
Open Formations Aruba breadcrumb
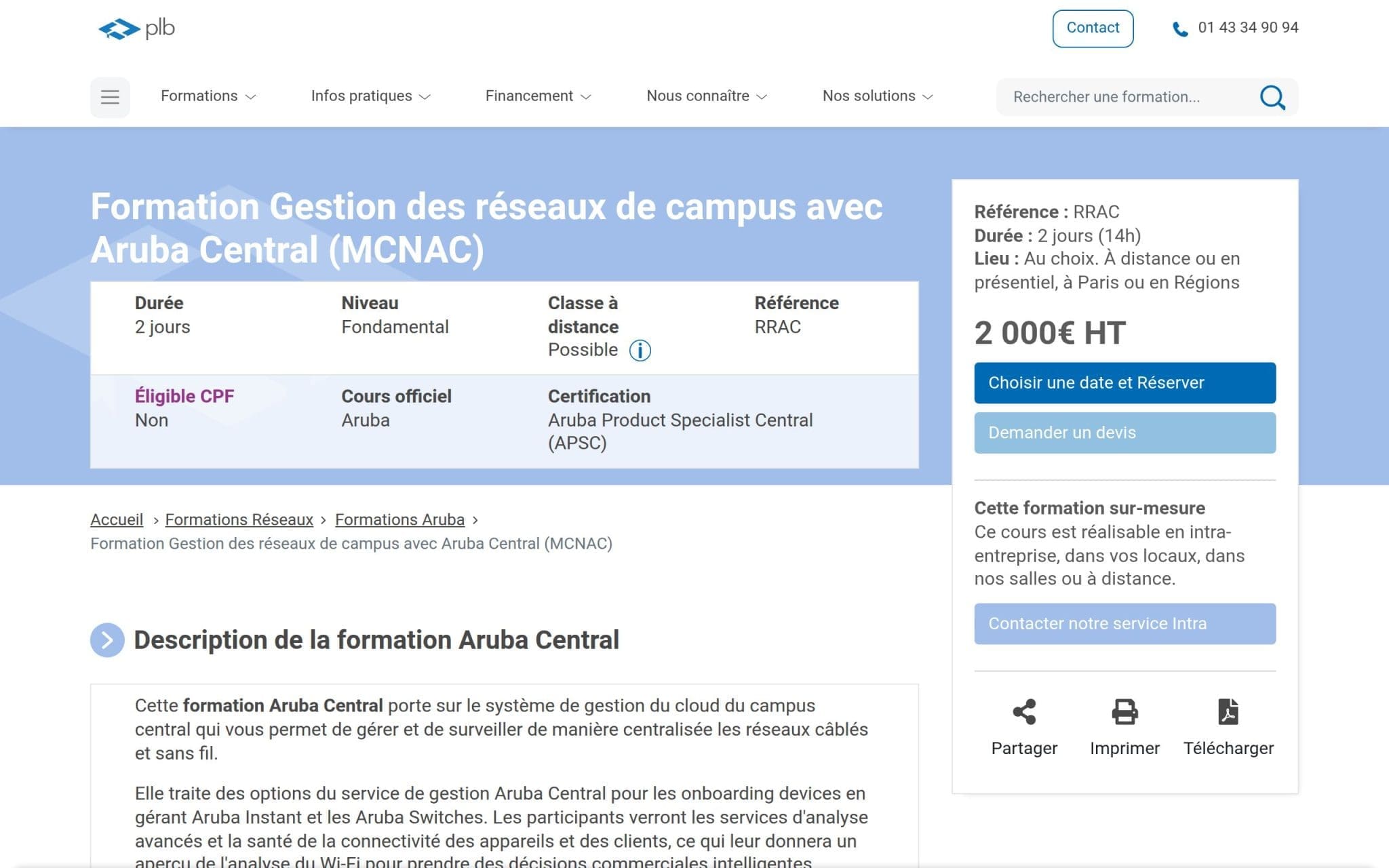399,519
